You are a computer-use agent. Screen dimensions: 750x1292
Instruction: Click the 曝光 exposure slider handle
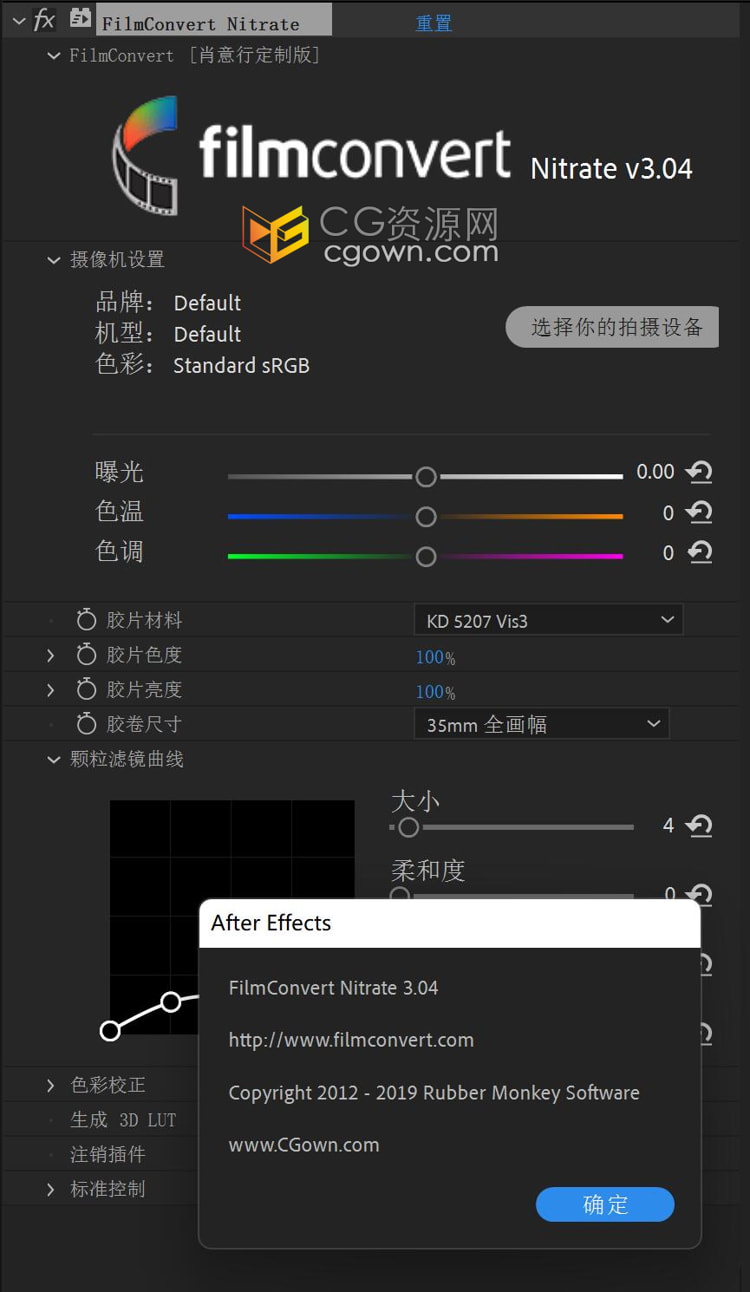click(426, 477)
